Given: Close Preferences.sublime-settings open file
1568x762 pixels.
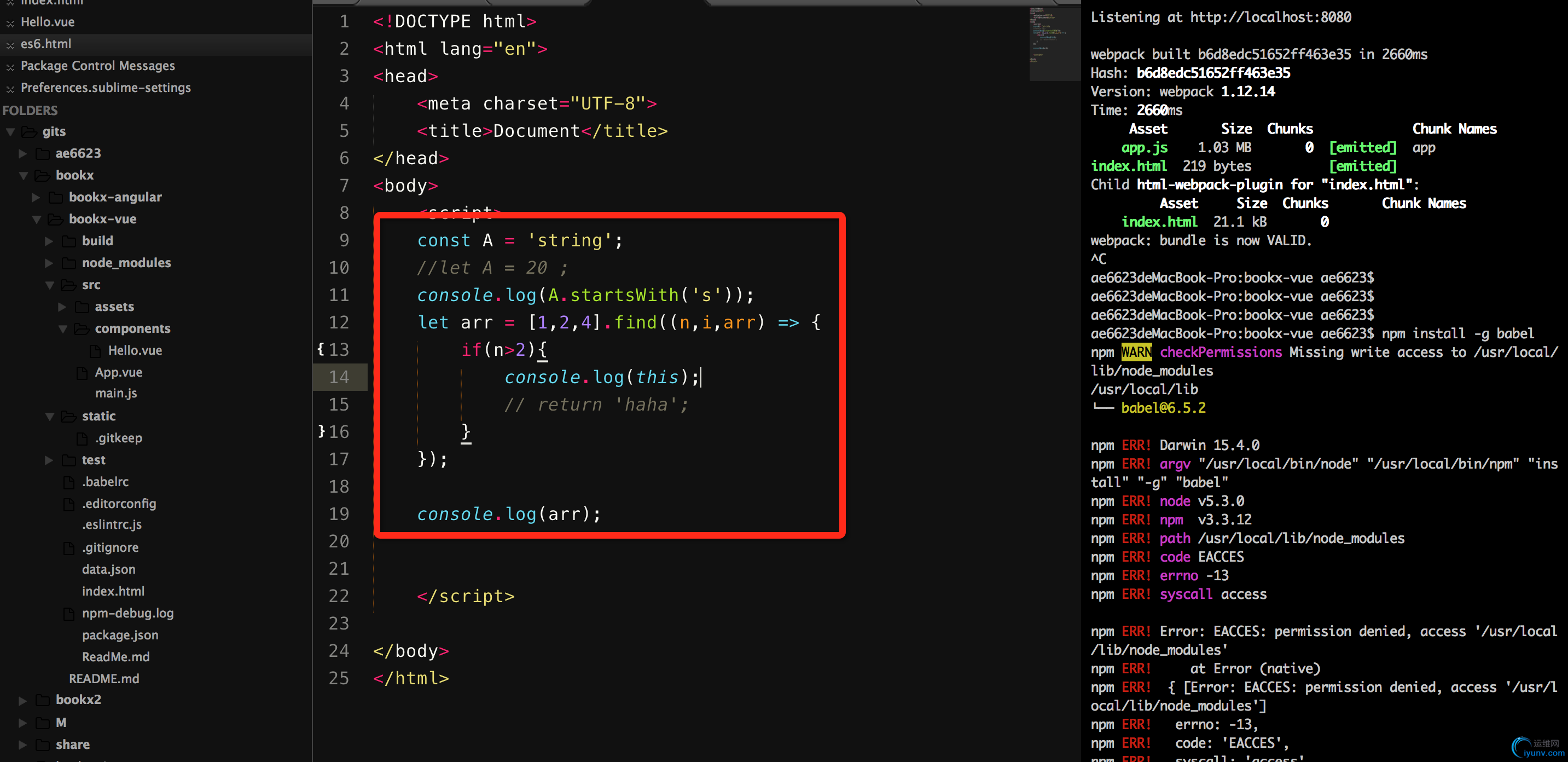Looking at the screenshot, I should [x=10, y=89].
